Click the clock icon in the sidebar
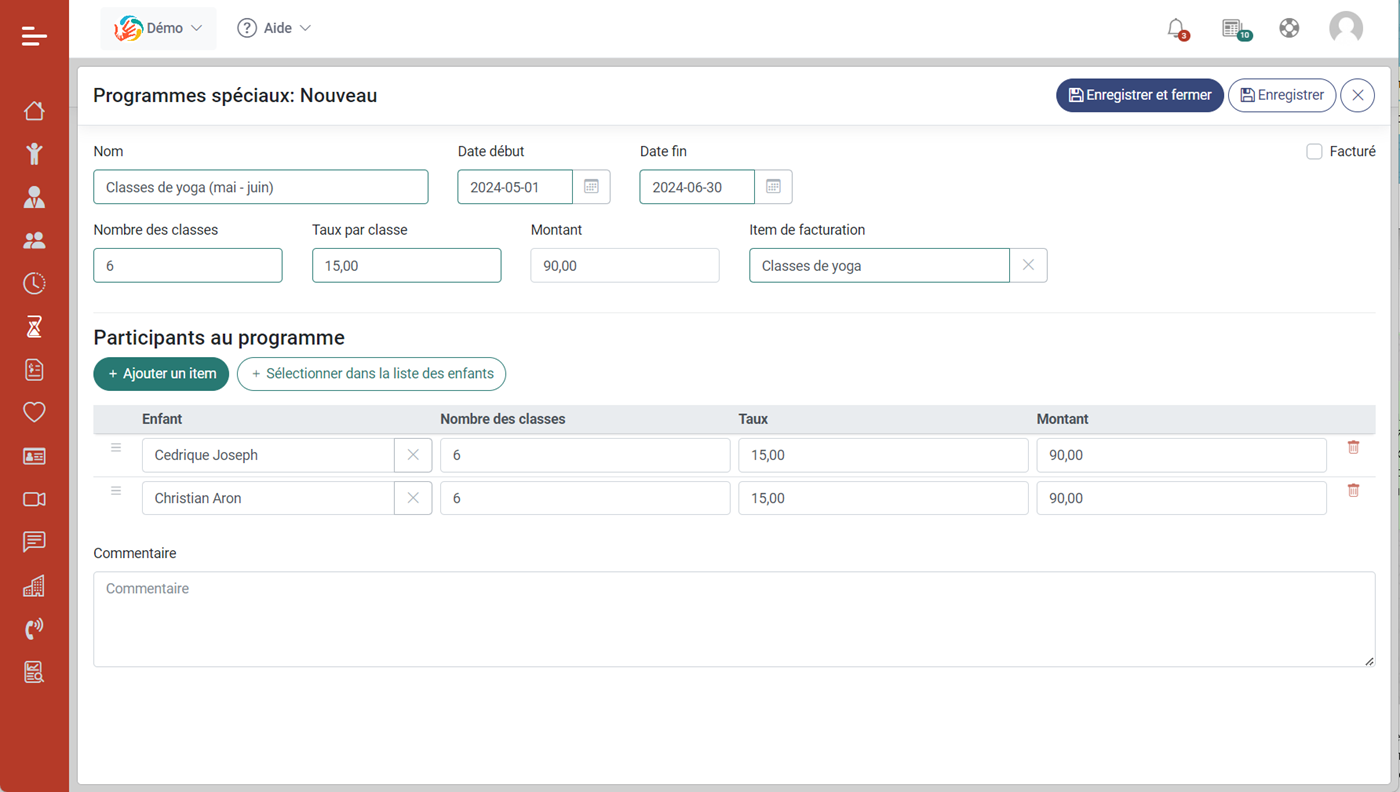The width and height of the screenshot is (1400, 792). tap(34, 283)
